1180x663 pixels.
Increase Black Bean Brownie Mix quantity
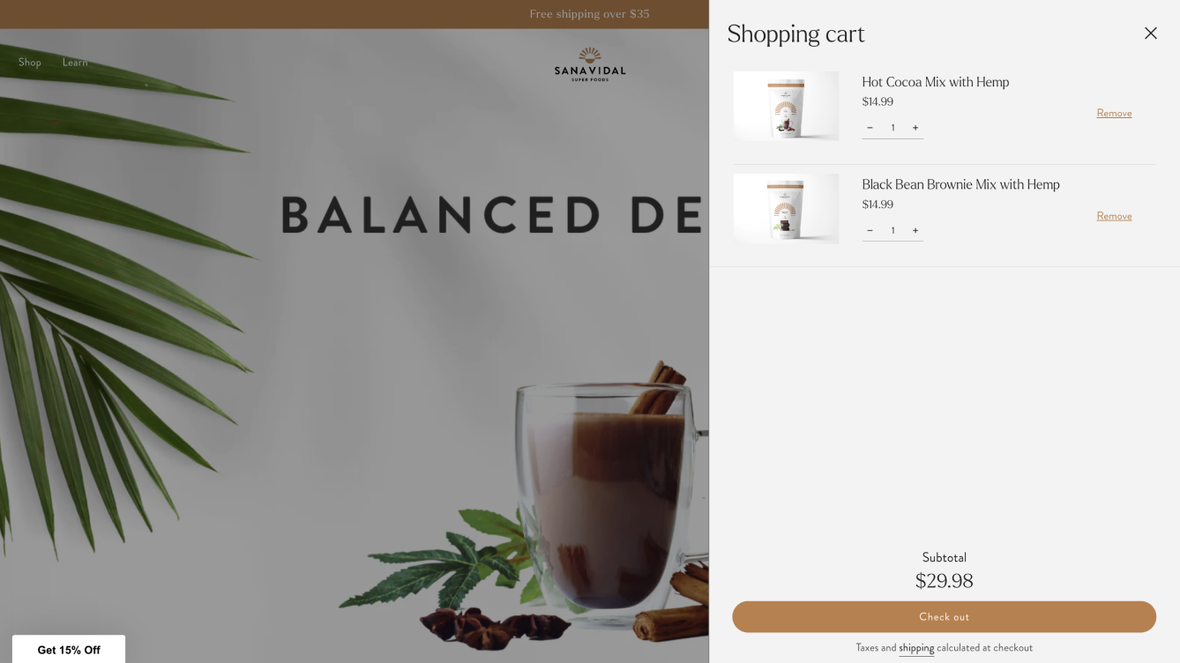point(915,230)
